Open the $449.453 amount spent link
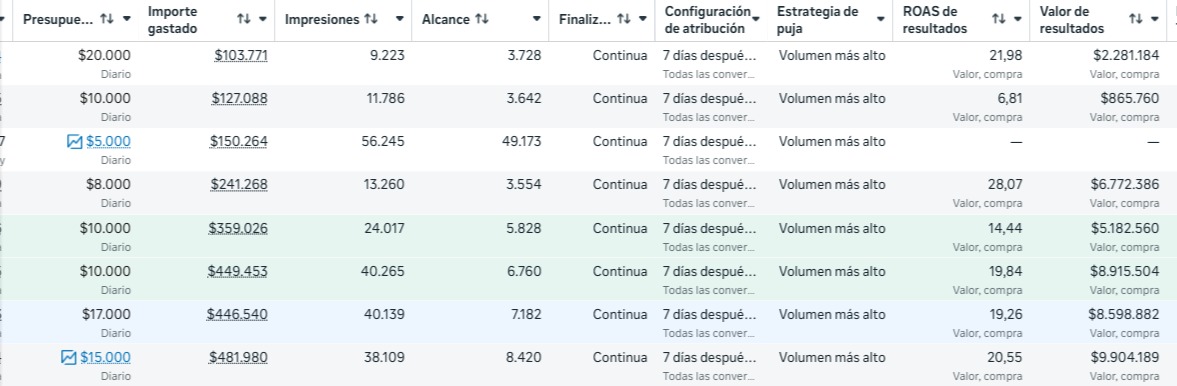This screenshot has height=386, width=1177. [238, 271]
